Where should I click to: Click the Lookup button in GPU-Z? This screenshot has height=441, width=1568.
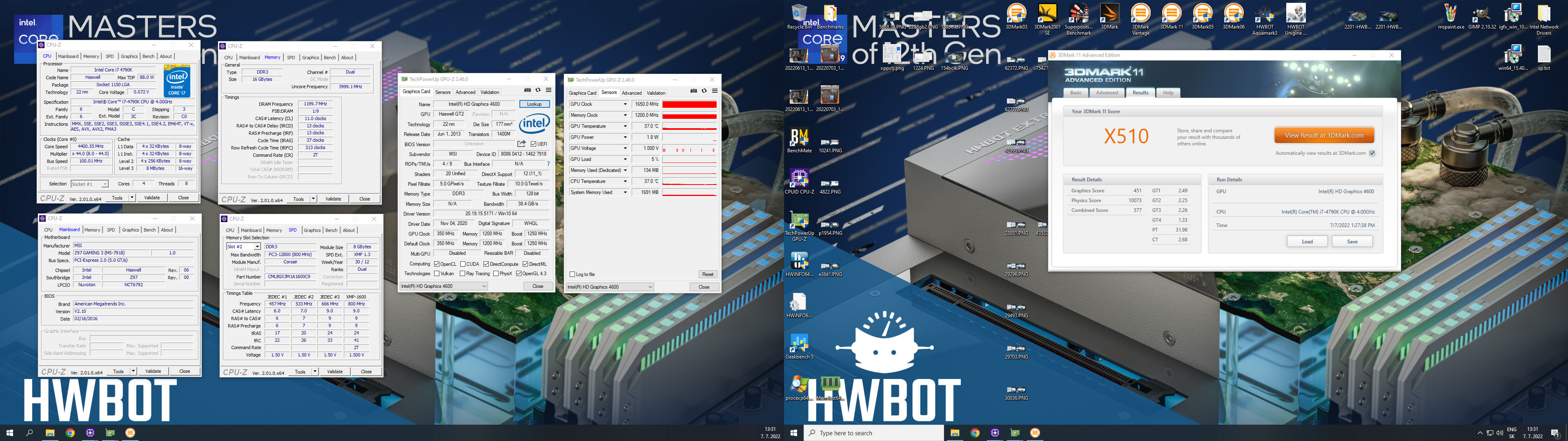[535, 104]
